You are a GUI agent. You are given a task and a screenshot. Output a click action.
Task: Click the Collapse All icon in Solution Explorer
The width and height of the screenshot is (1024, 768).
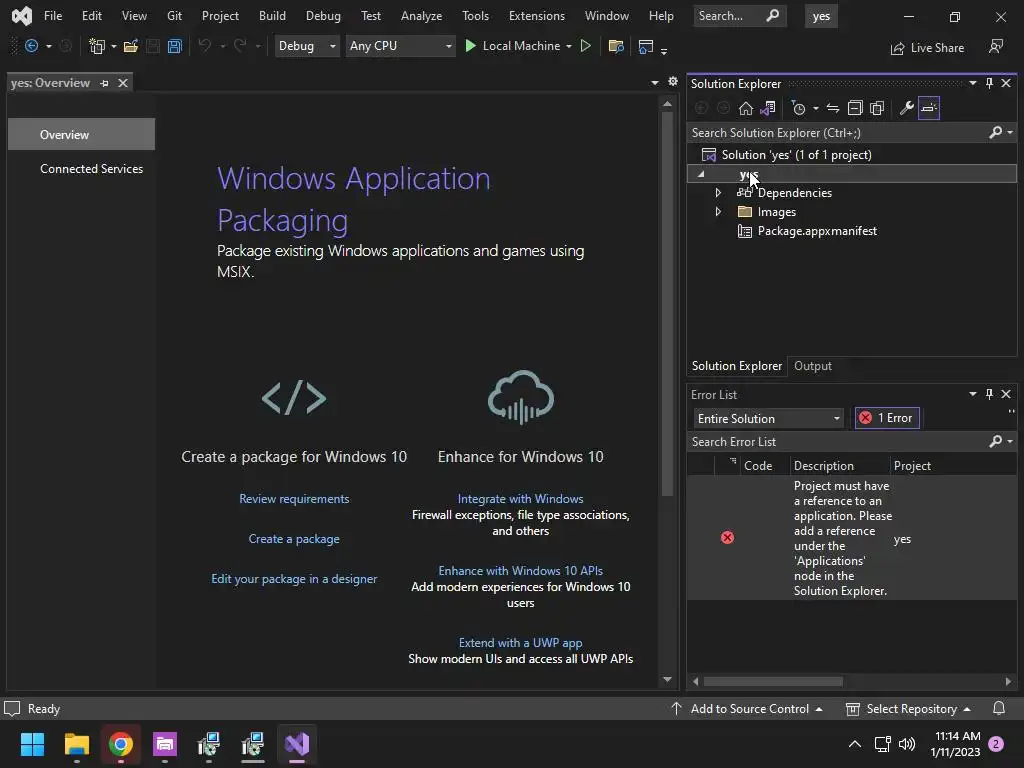coord(855,108)
